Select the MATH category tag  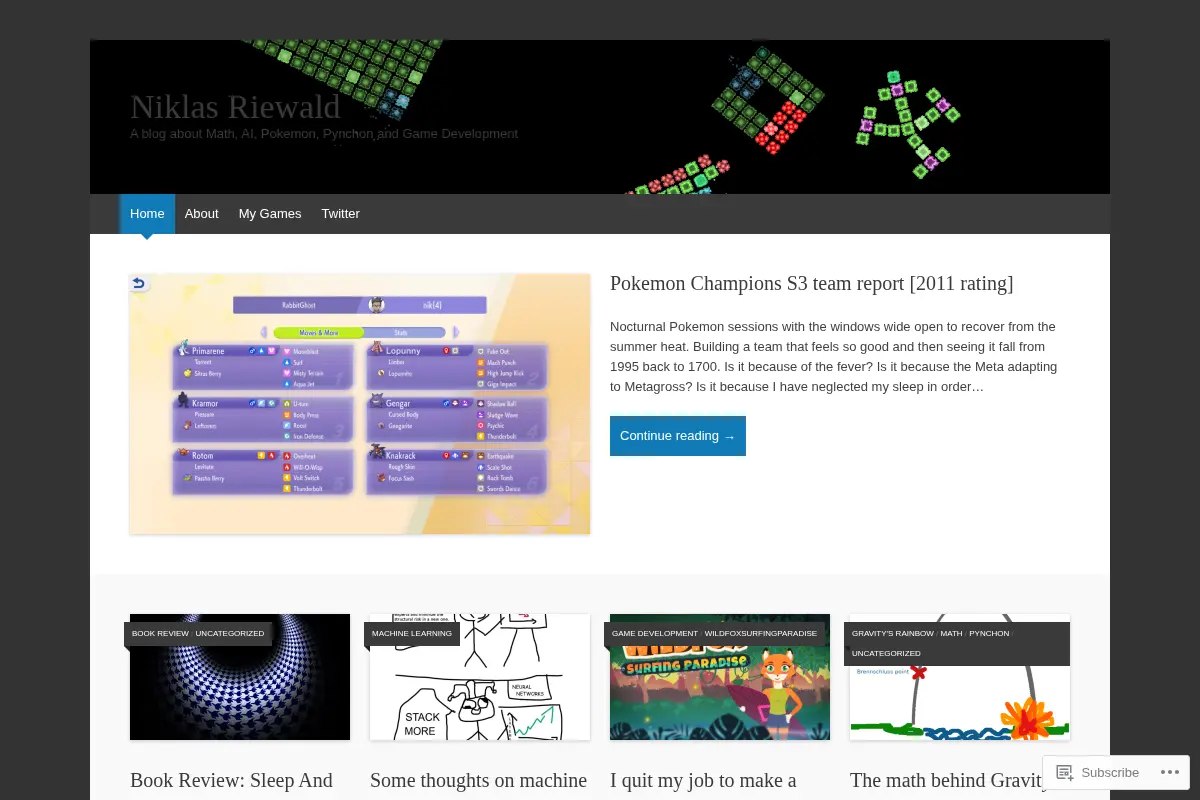(951, 633)
